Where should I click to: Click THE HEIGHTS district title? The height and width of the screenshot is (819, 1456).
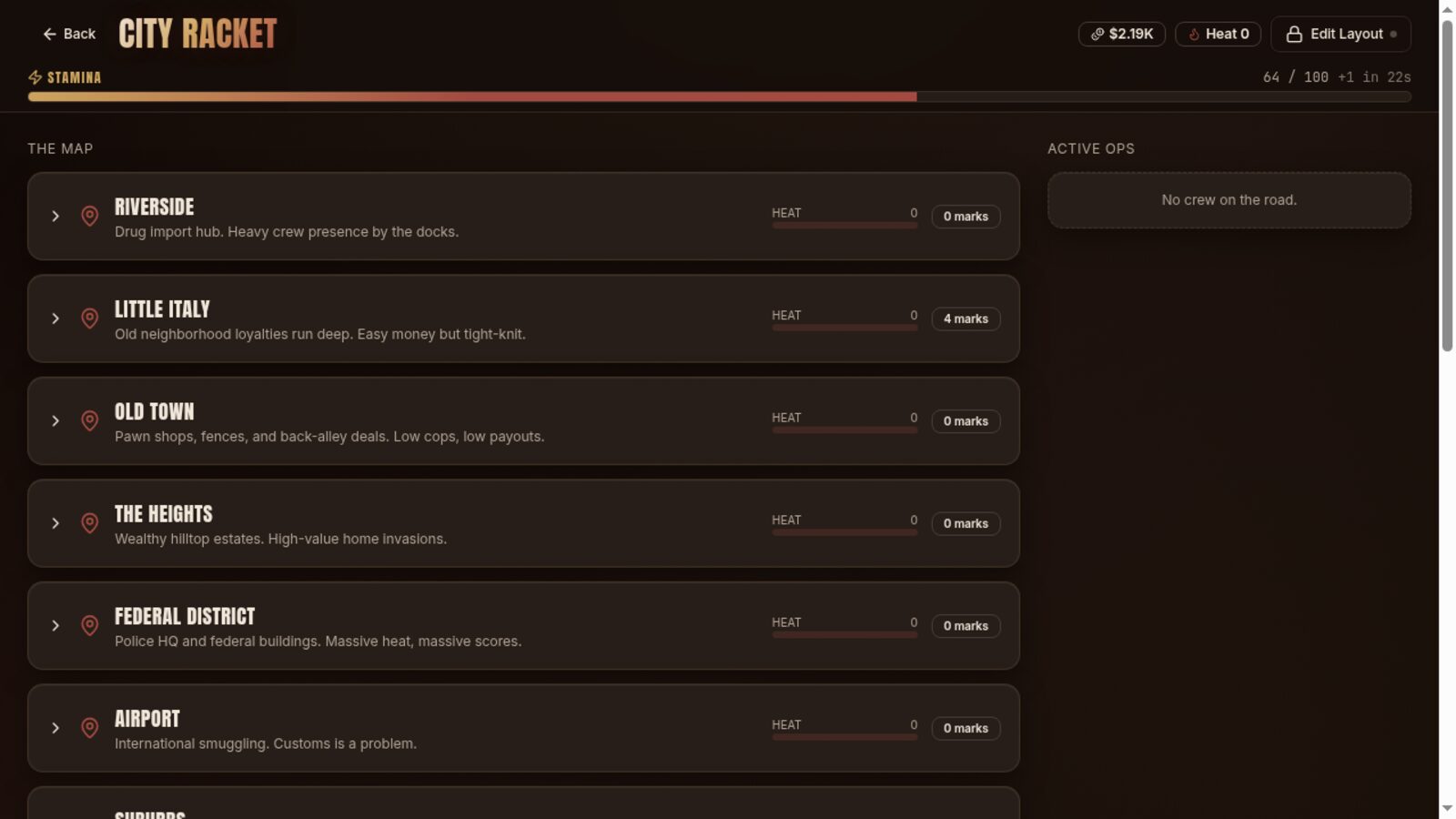[x=164, y=514]
